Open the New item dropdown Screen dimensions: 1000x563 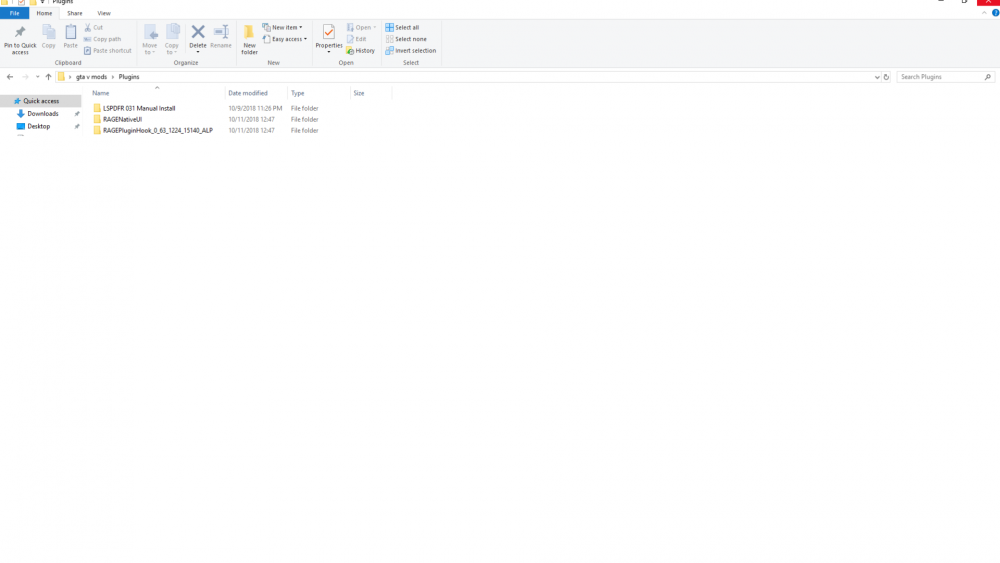pyautogui.click(x=283, y=27)
